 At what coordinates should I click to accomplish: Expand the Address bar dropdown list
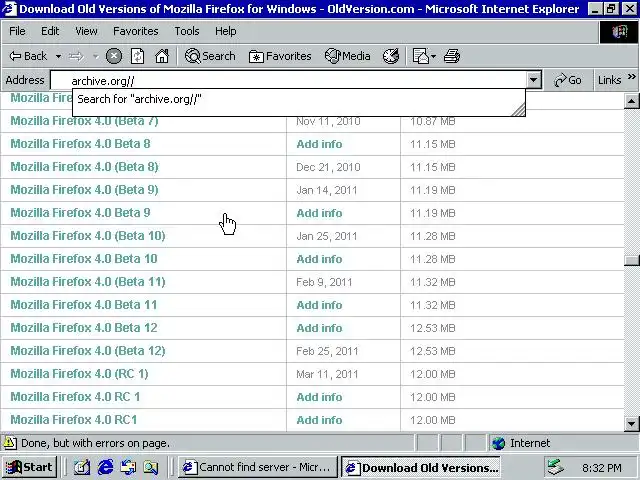(533, 80)
